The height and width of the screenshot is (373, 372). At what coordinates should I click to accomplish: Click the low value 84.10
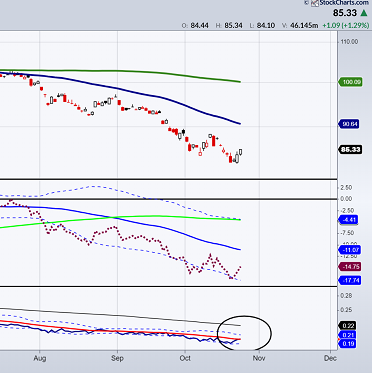tap(266, 25)
